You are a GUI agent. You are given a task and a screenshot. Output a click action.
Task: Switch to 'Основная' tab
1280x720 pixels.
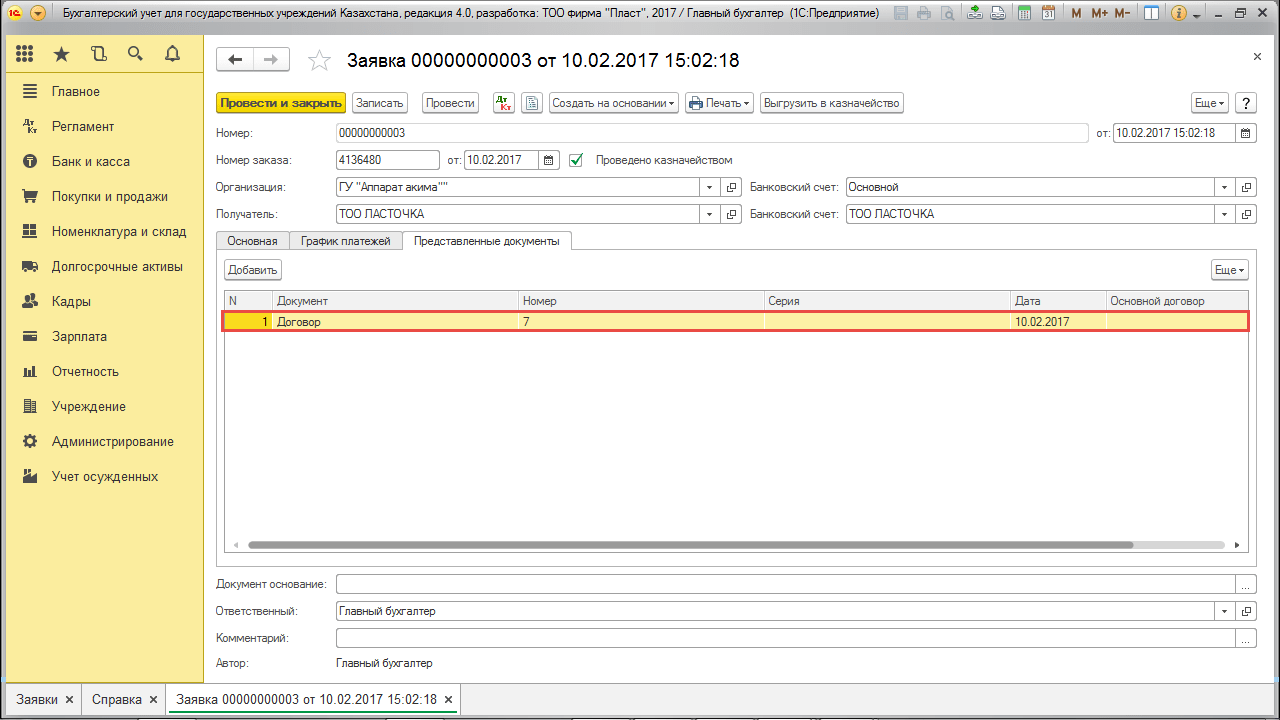click(x=252, y=241)
